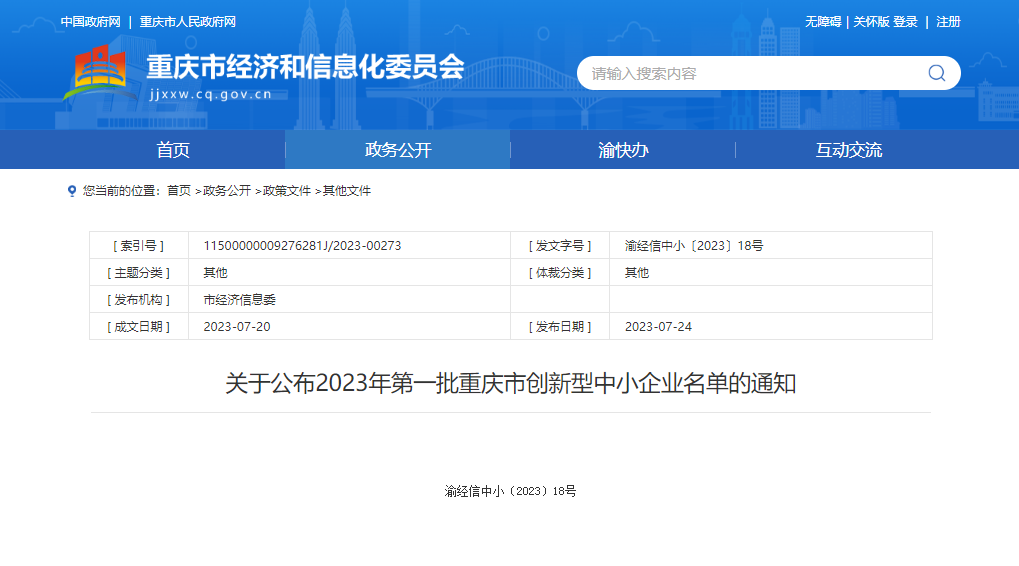1019x566 pixels.
Task: Click the search magnifier icon
Action: click(936, 73)
